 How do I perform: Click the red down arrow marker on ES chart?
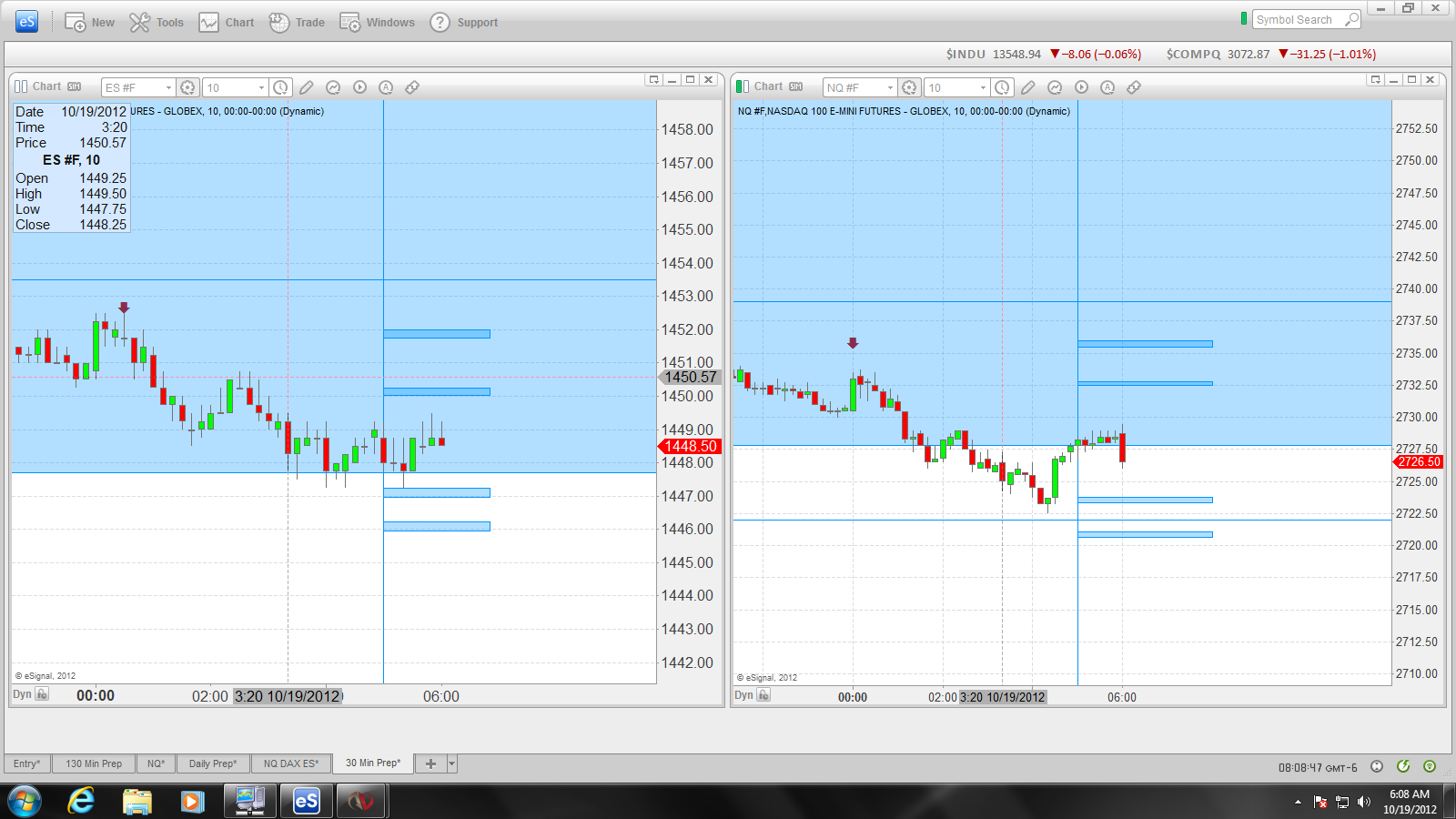pos(124,308)
